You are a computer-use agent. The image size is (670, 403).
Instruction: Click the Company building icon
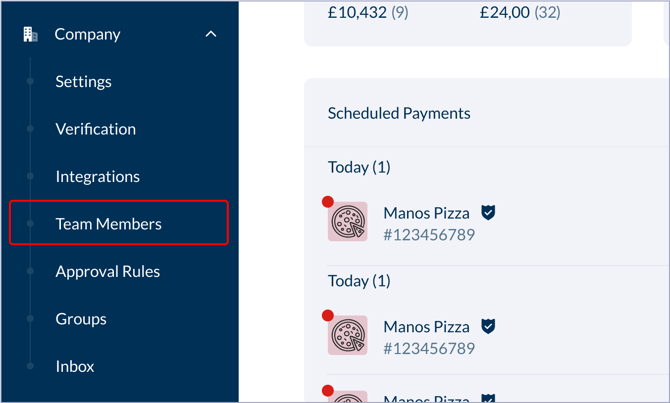tap(30, 34)
